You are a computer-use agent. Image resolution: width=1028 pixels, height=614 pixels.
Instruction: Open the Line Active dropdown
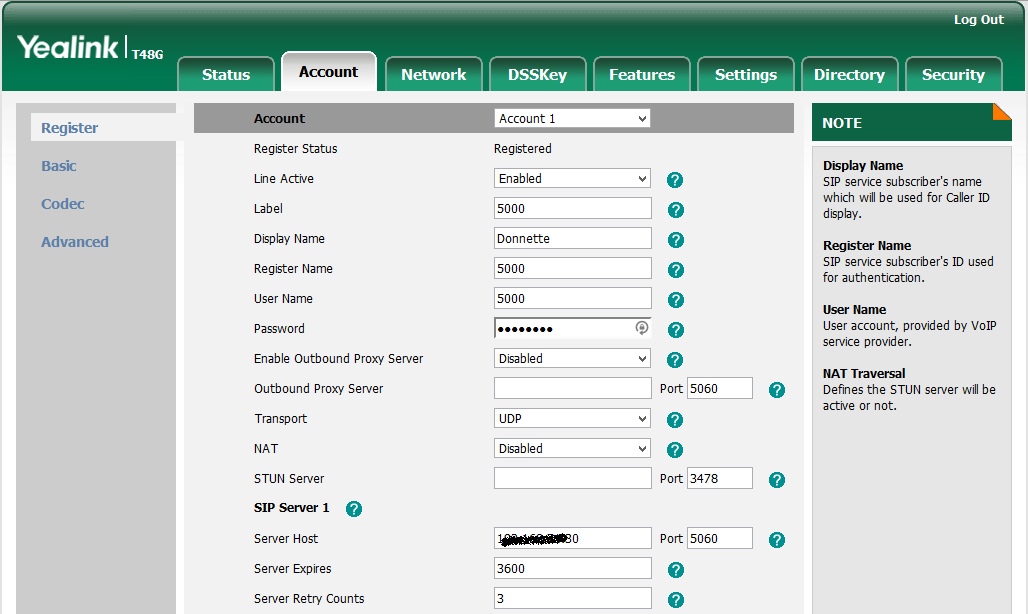(x=572, y=178)
